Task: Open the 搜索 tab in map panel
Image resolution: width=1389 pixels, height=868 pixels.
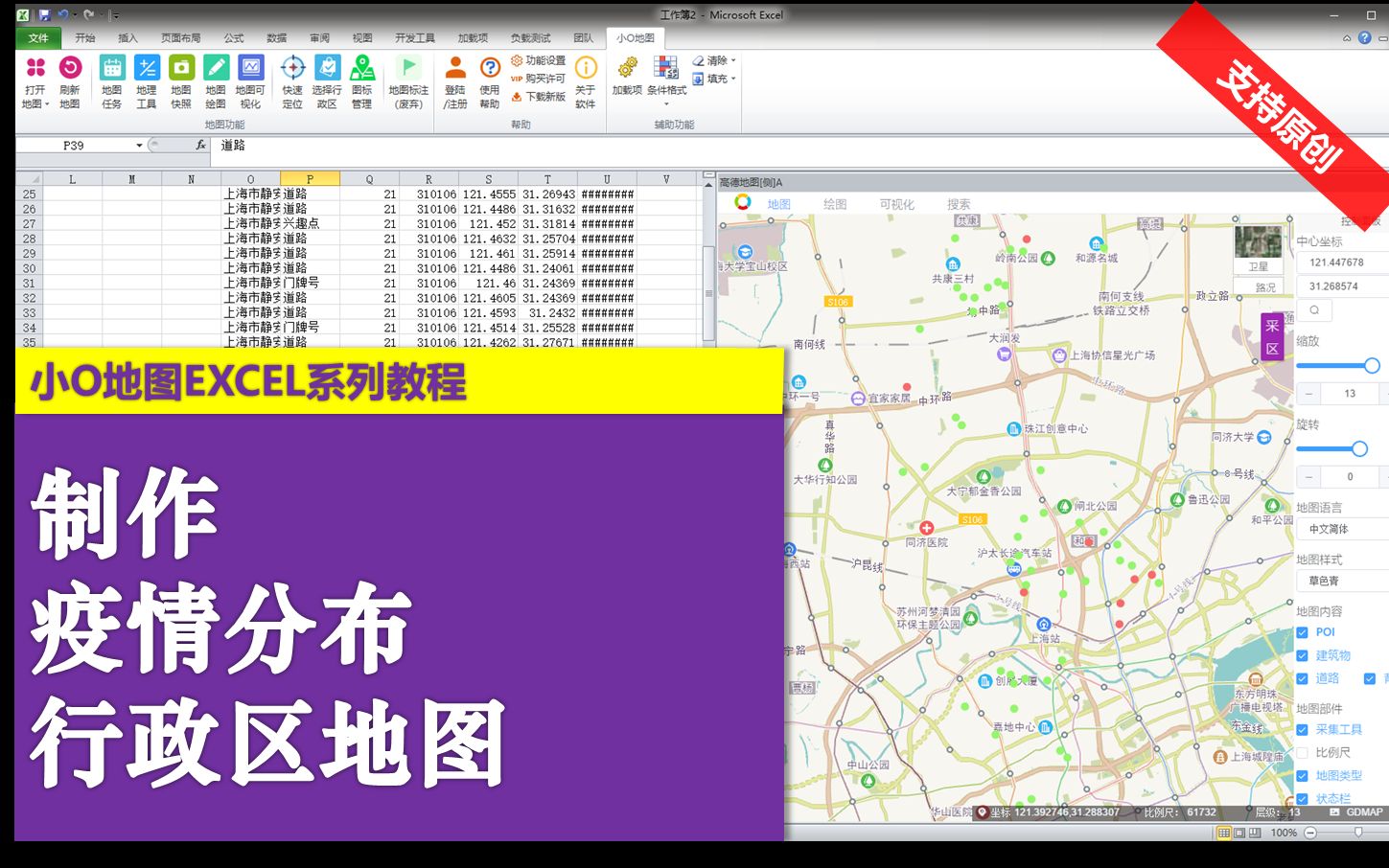Action: point(959,204)
